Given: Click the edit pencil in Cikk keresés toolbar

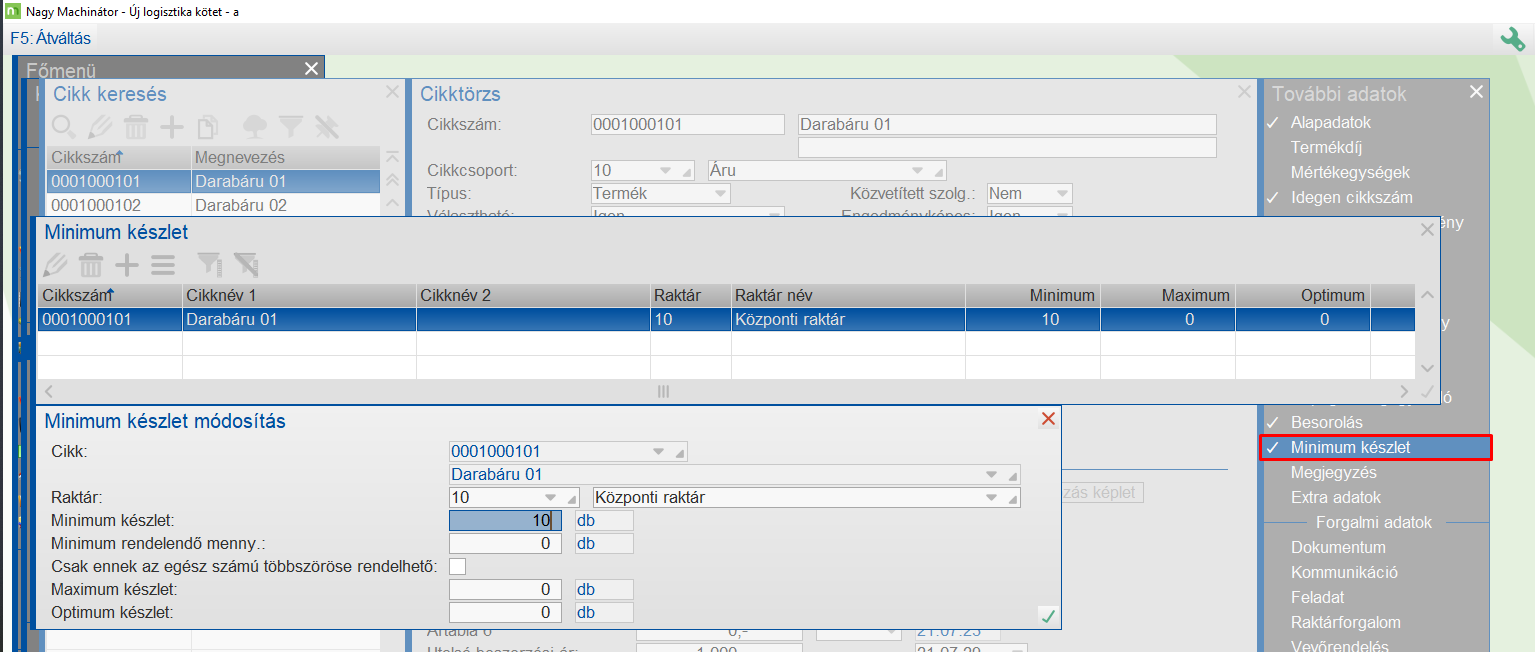Looking at the screenshot, I should 99,127.
